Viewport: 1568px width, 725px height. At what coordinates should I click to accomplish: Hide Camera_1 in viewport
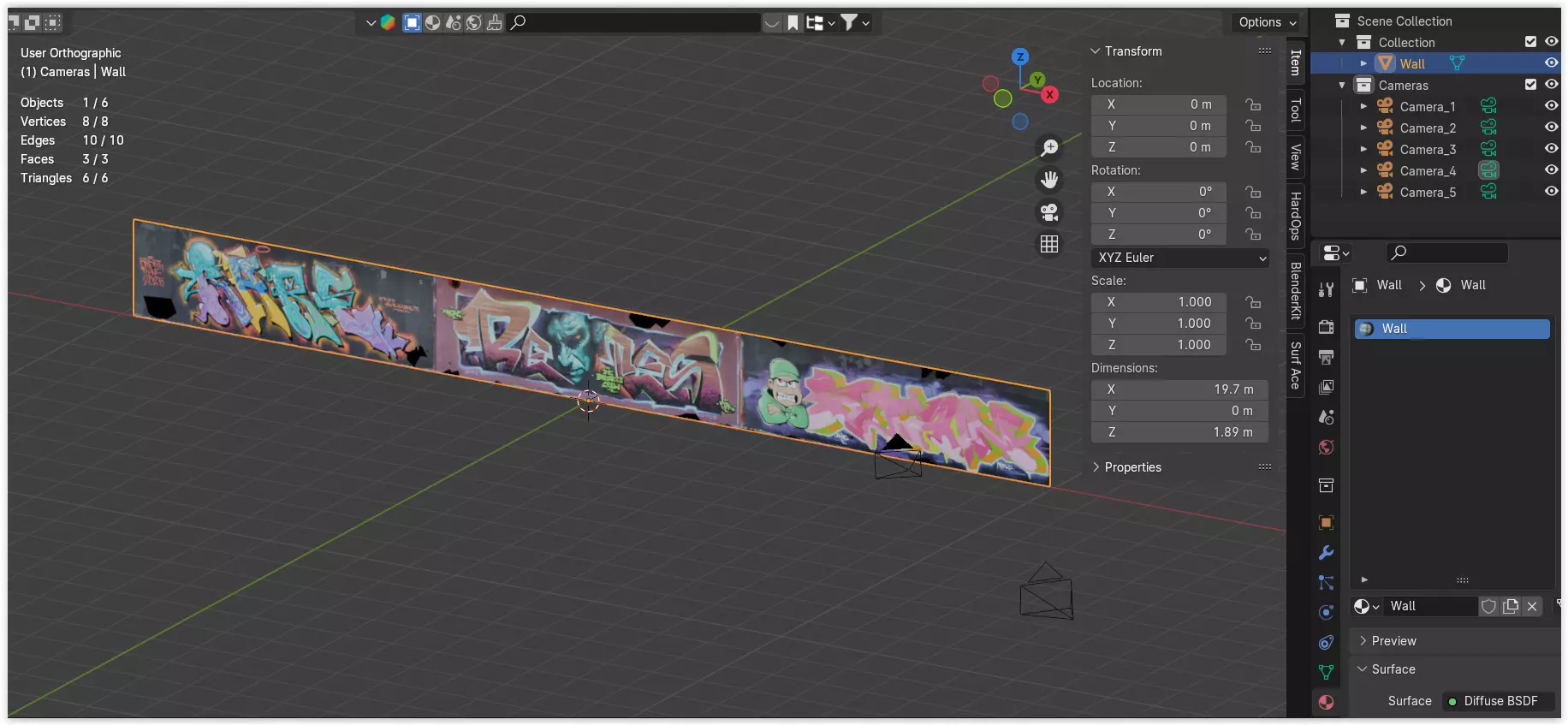click(1551, 106)
